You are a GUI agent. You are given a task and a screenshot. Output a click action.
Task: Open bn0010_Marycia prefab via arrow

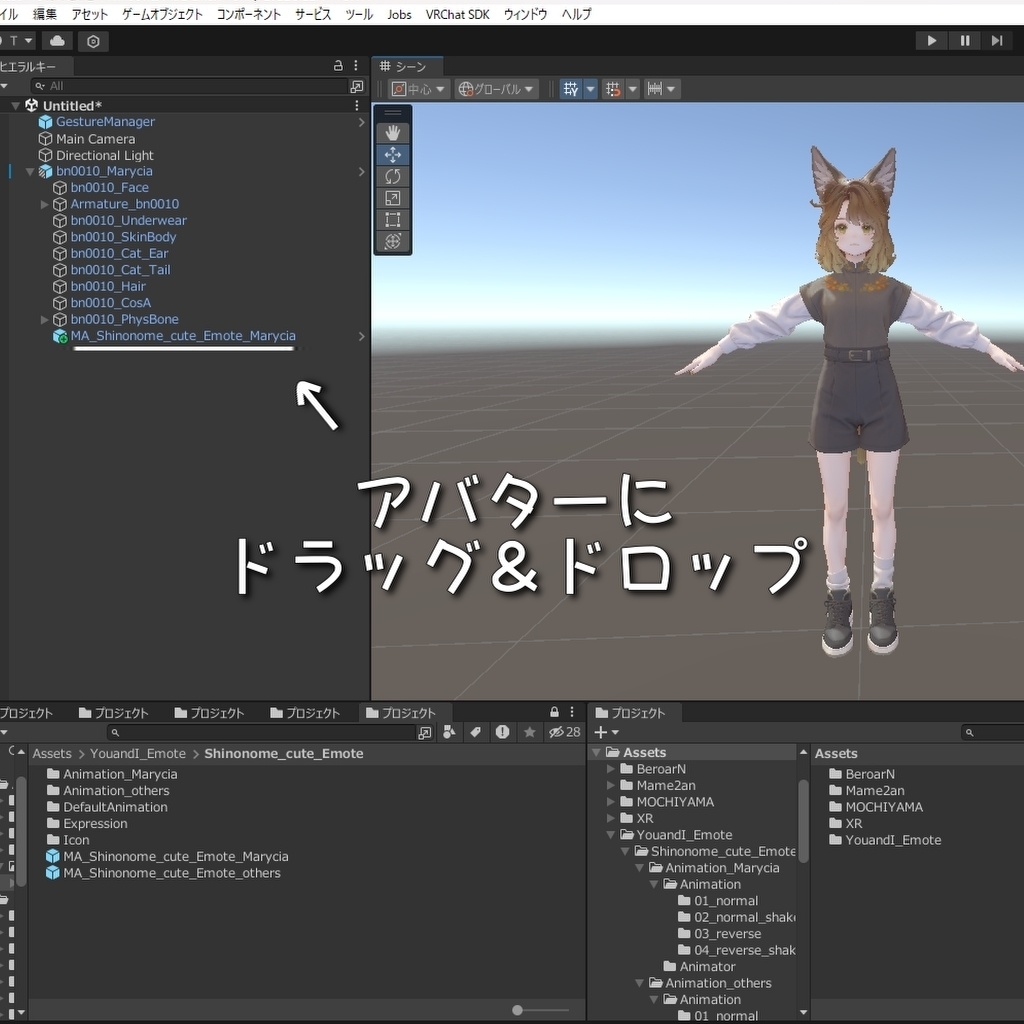coord(362,172)
